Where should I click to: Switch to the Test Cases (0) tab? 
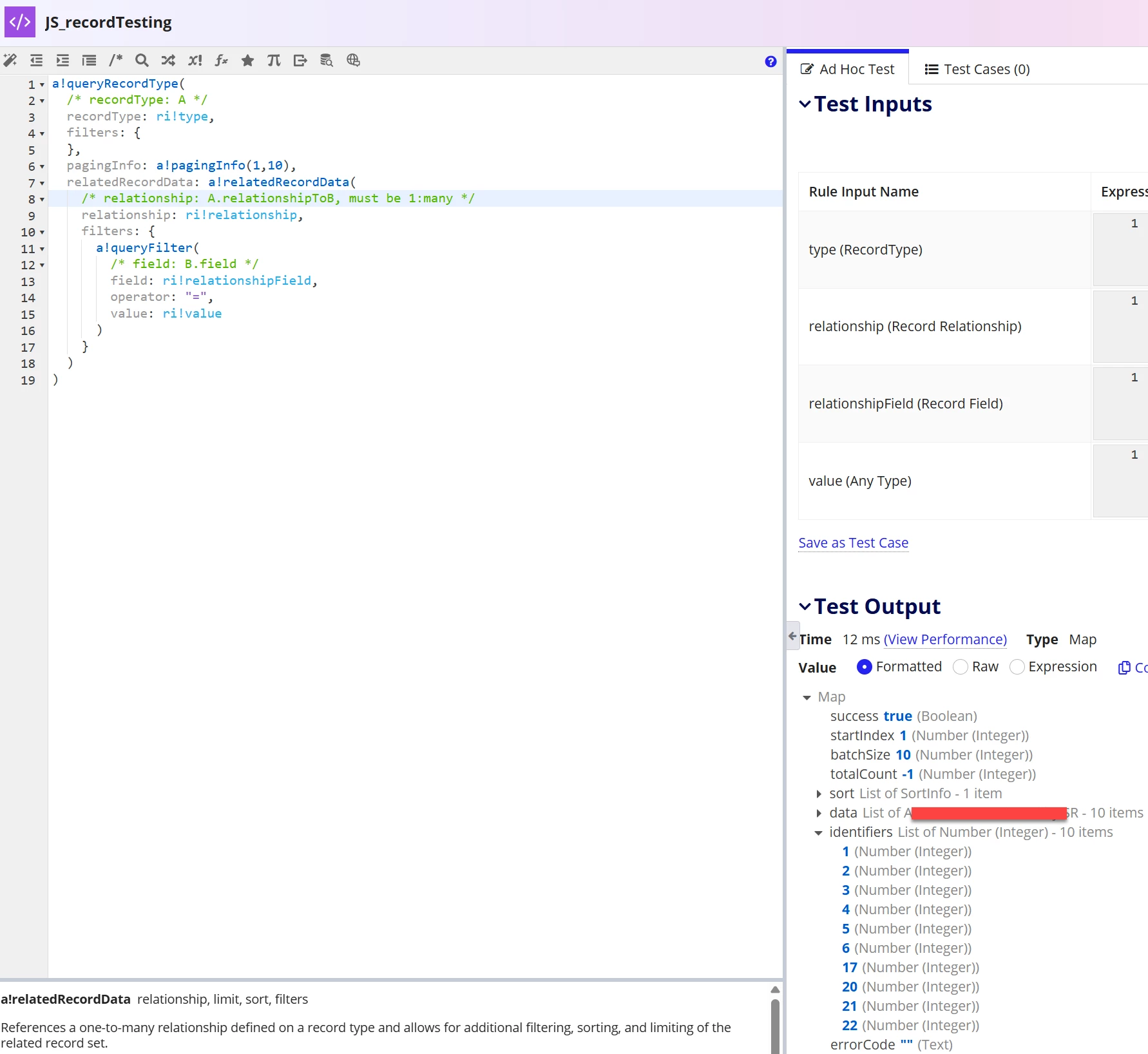977,69
